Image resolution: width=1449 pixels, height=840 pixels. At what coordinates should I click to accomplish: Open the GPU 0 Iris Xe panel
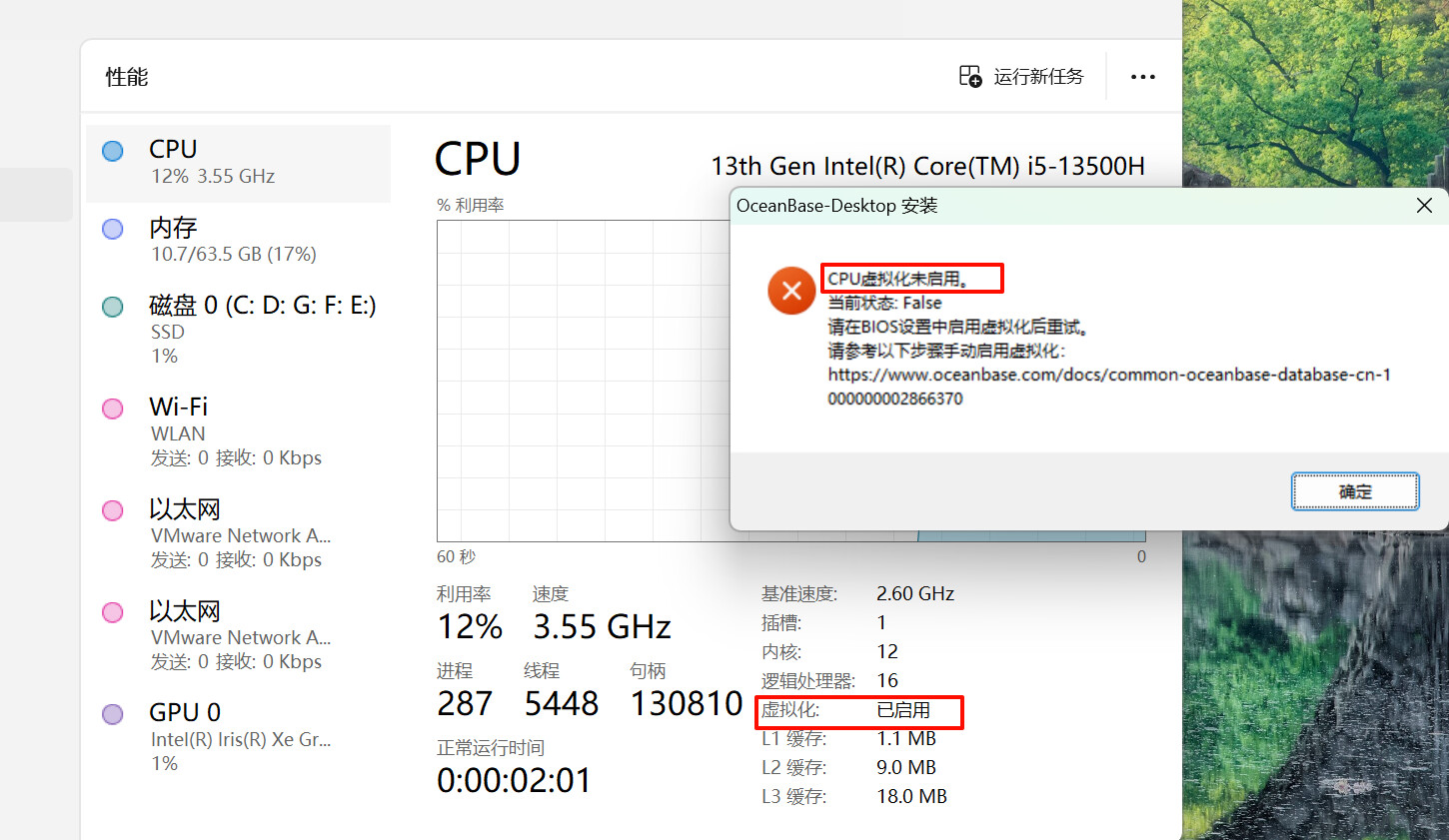click(238, 737)
